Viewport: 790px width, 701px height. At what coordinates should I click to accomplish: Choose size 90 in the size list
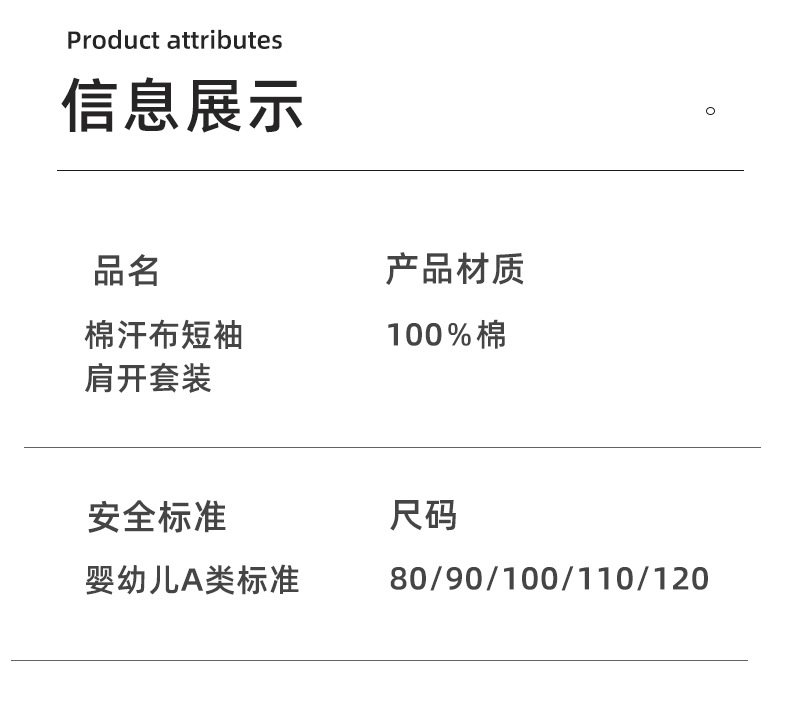point(464,579)
